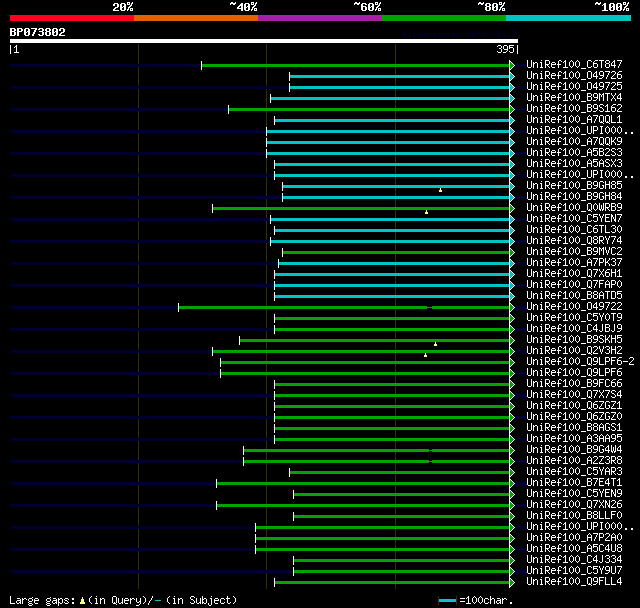This screenshot has height=608, width=640.
Task: Select the UniRef100_Q7FAP0 hit label
Action: (574, 285)
